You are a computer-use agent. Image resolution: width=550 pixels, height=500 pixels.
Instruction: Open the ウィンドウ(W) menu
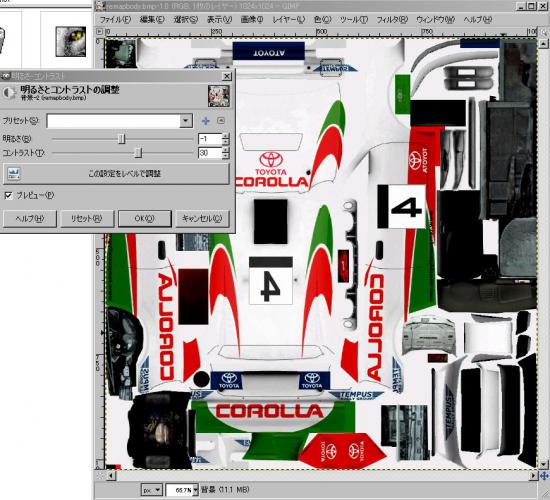tap(435, 20)
